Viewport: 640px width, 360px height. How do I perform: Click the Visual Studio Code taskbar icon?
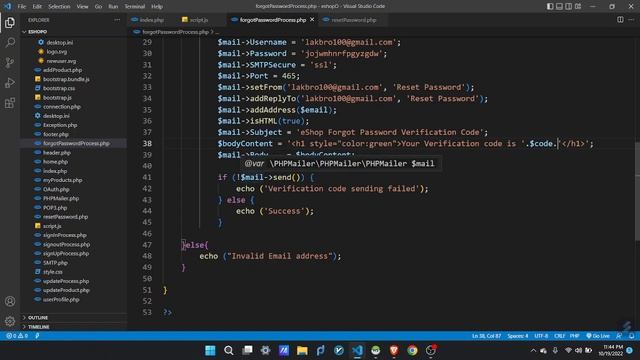(357, 350)
